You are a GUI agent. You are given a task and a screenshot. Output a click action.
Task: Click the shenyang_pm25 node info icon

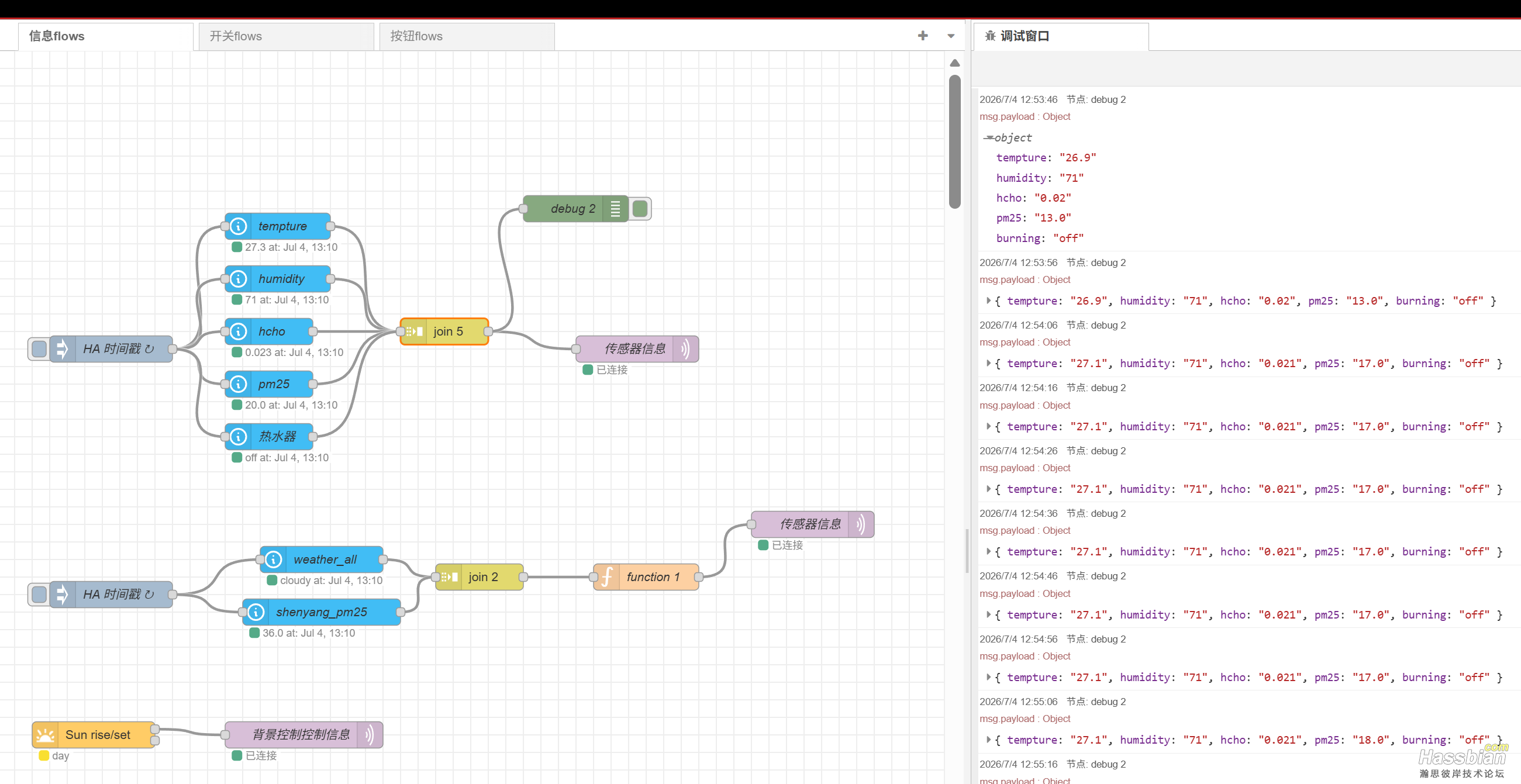click(x=256, y=612)
